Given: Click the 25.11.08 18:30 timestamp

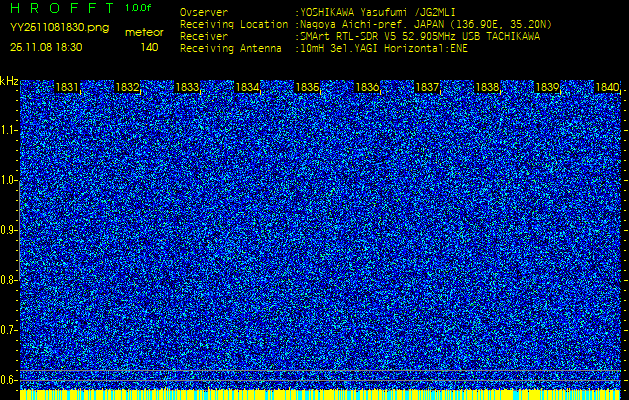Looking at the screenshot, I should (x=46, y=47).
